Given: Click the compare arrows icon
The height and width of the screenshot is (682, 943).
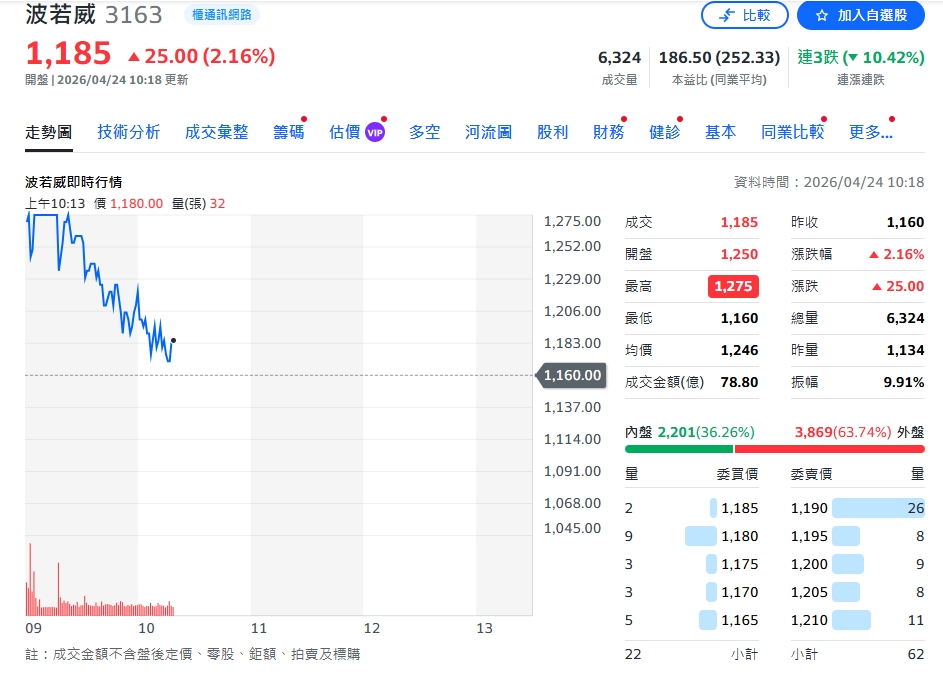Looking at the screenshot, I should tap(726, 15).
